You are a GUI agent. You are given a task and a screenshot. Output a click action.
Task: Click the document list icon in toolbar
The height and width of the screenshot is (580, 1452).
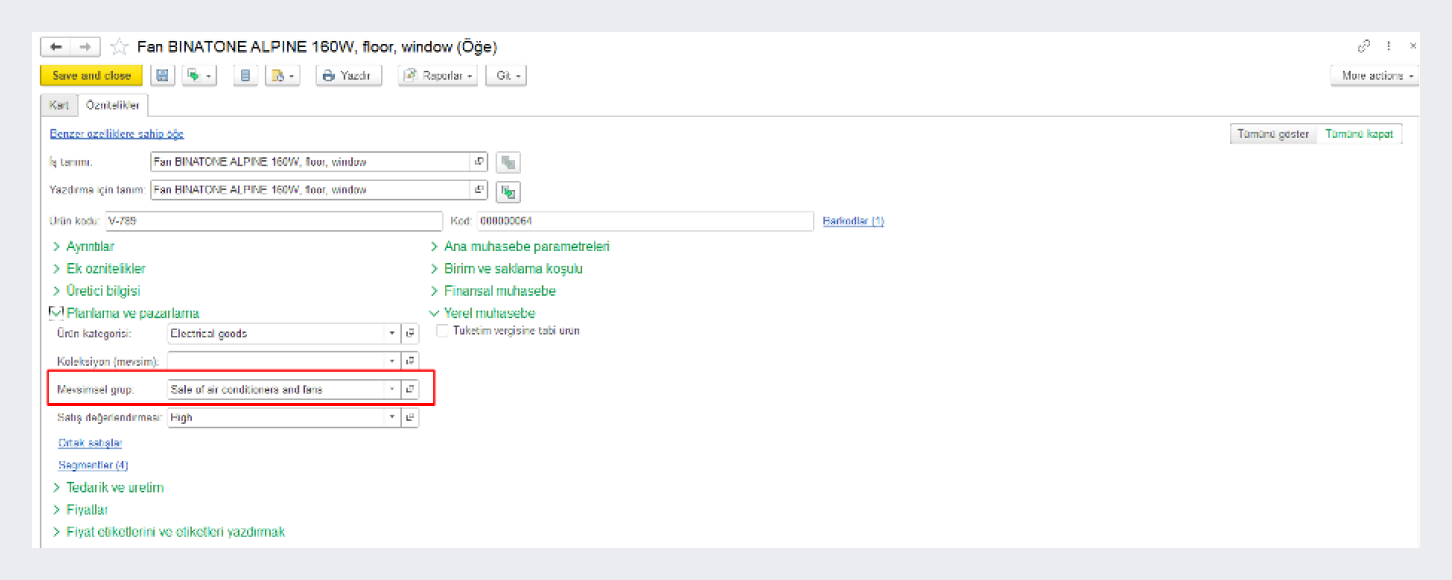point(244,76)
